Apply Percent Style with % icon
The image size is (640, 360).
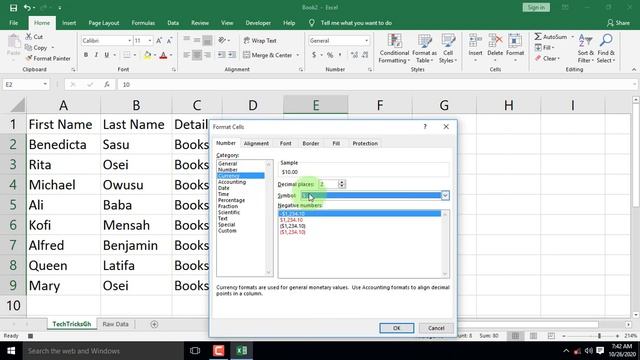330,55
